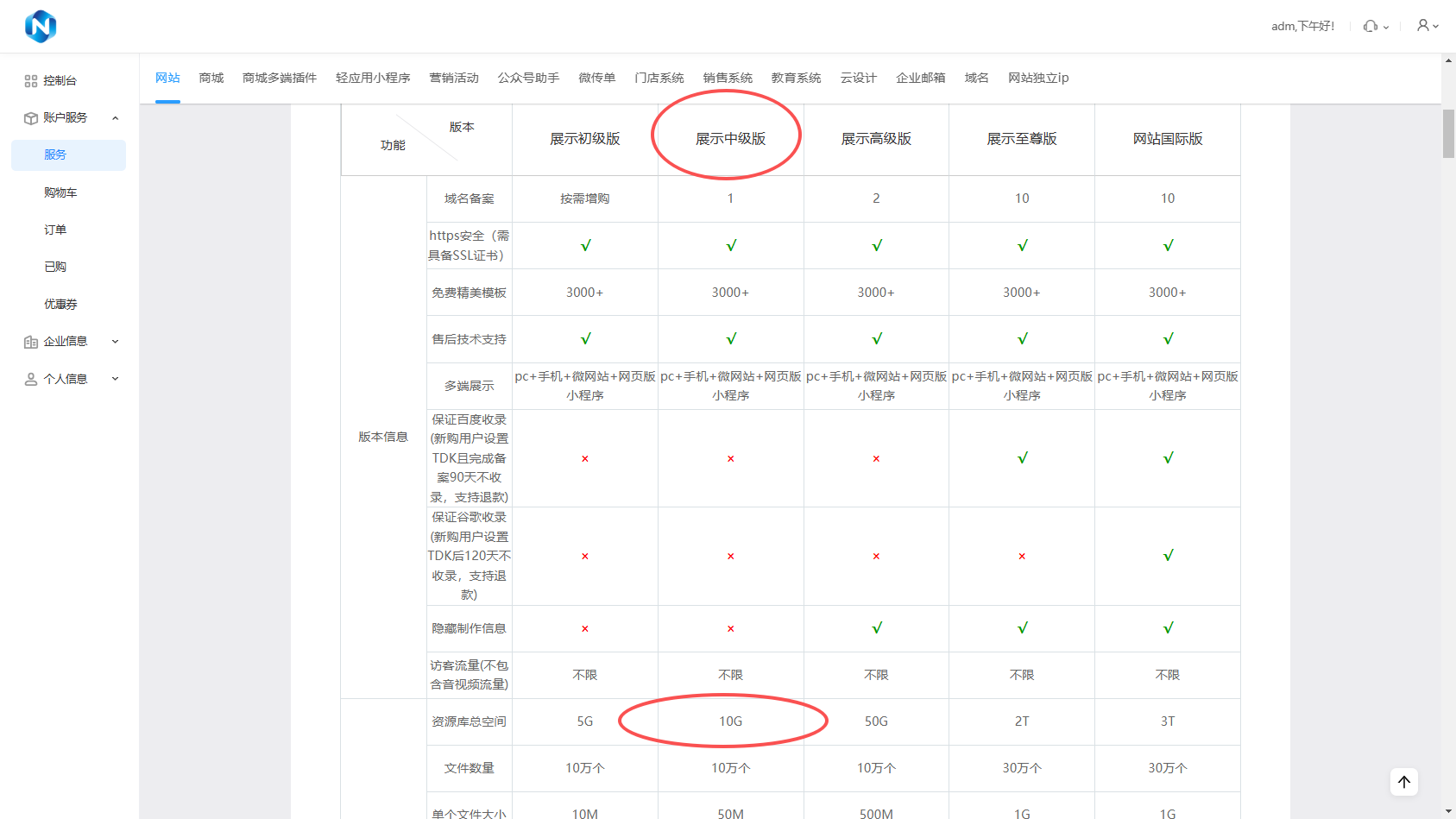Click the 个人信息 person icon

pyautogui.click(x=31, y=379)
